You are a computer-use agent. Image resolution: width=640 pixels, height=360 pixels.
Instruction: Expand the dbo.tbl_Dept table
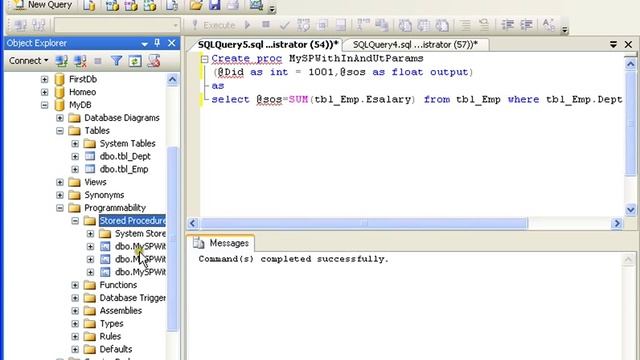click(75, 156)
